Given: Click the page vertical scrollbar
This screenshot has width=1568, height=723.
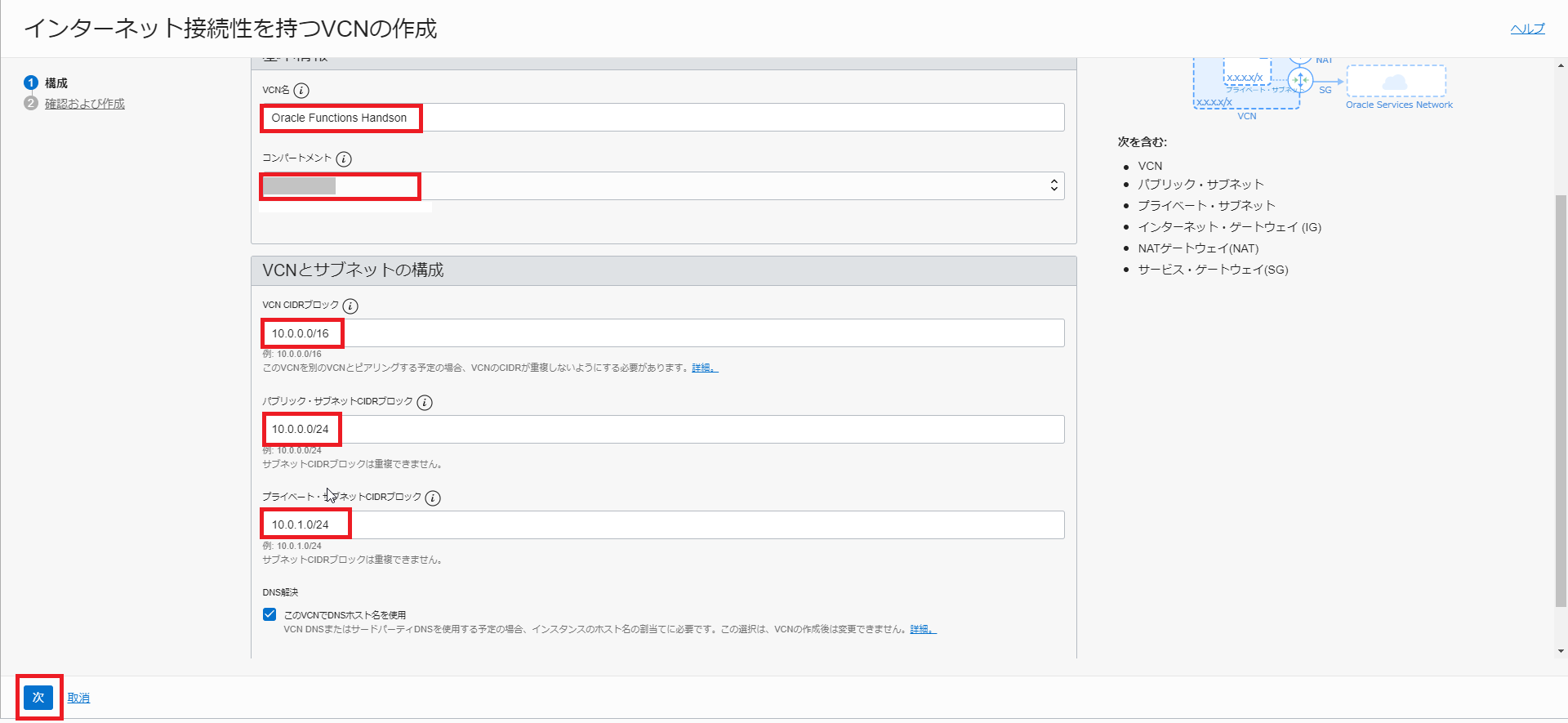Looking at the screenshot, I should (1561, 400).
